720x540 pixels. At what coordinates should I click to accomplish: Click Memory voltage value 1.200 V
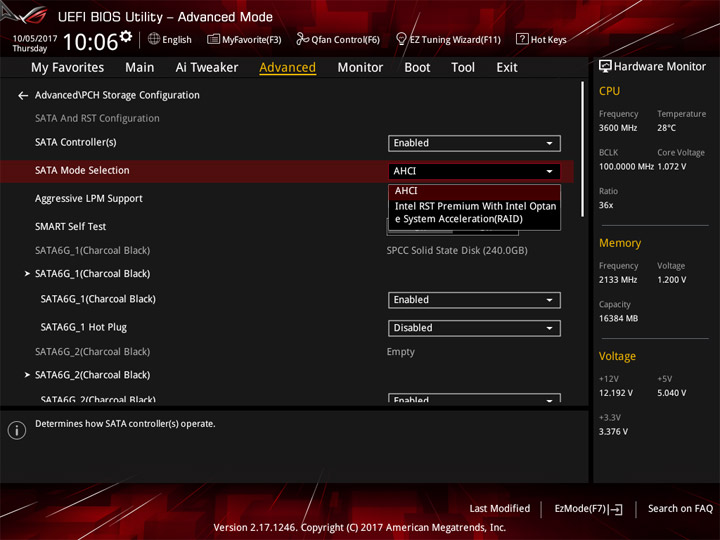672,280
